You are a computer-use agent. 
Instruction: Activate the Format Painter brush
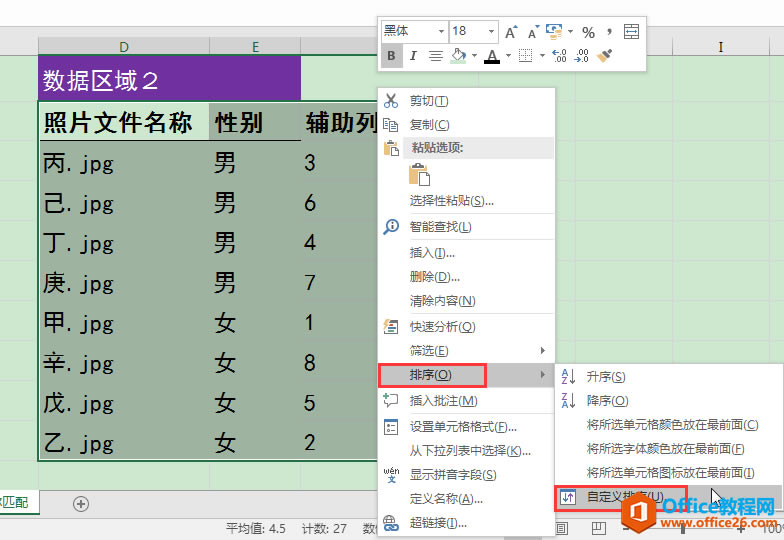pos(604,56)
